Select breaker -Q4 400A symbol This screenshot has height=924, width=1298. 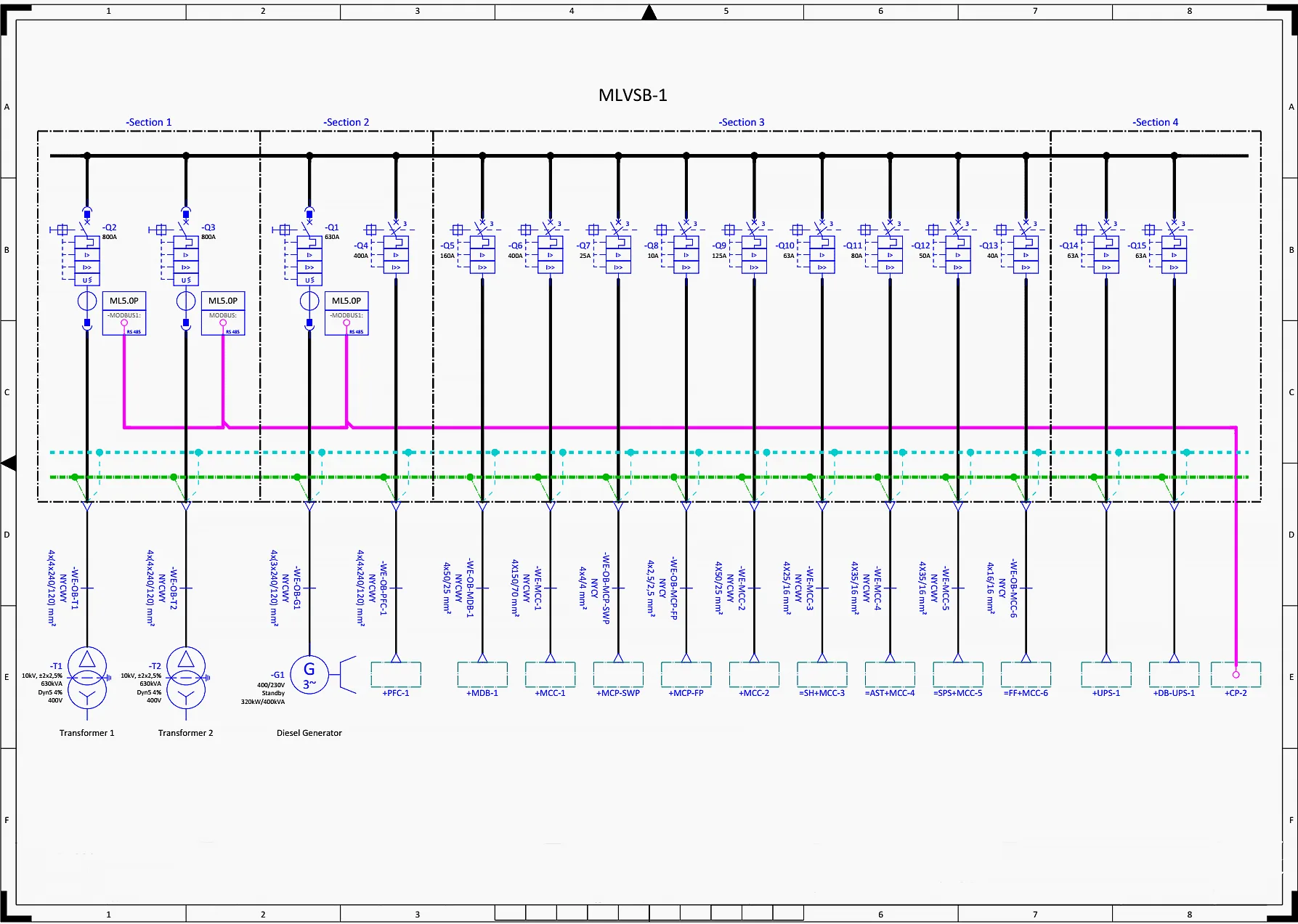click(396, 246)
